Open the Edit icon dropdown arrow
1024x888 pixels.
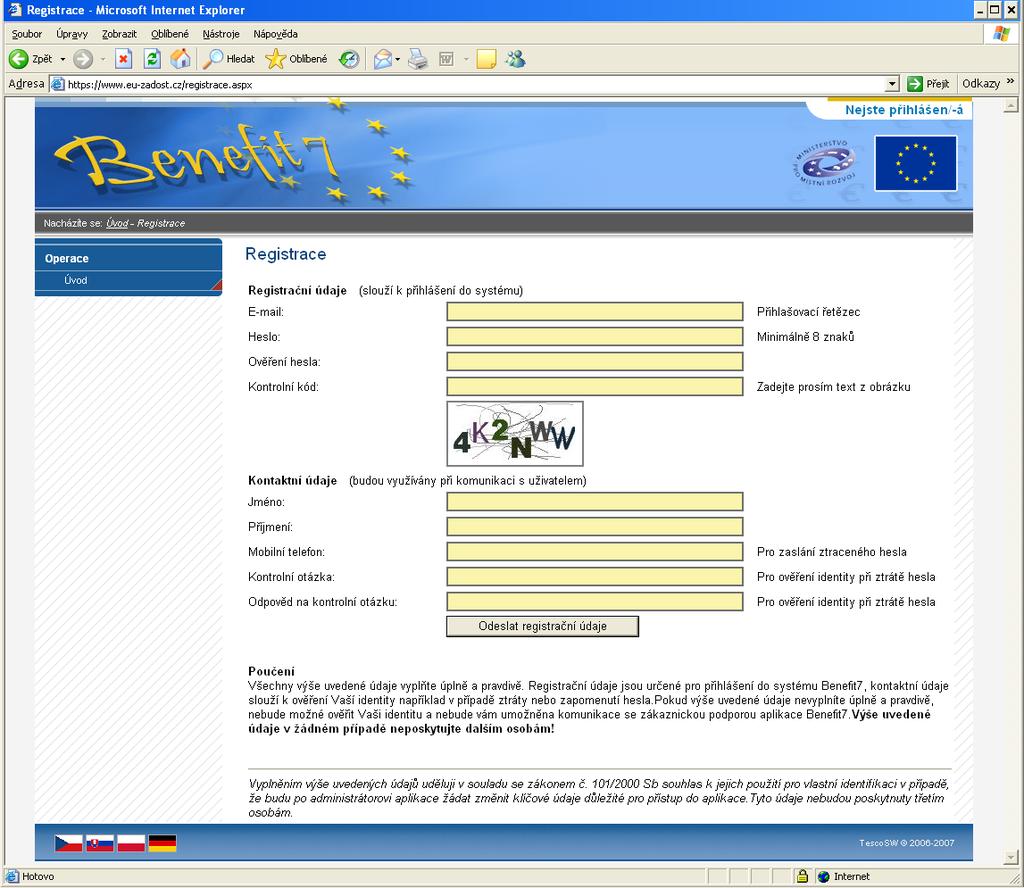[466, 59]
